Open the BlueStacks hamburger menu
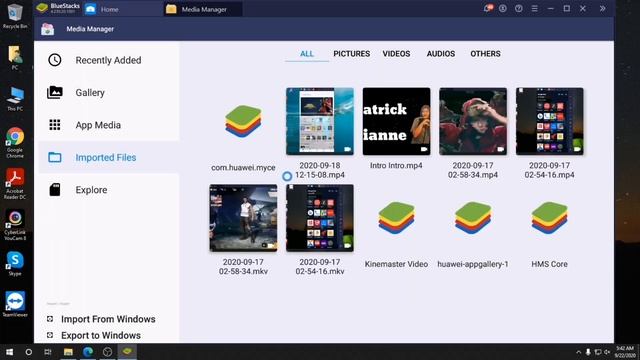The width and height of the screenshot is (640, 360). pos(534,8)
